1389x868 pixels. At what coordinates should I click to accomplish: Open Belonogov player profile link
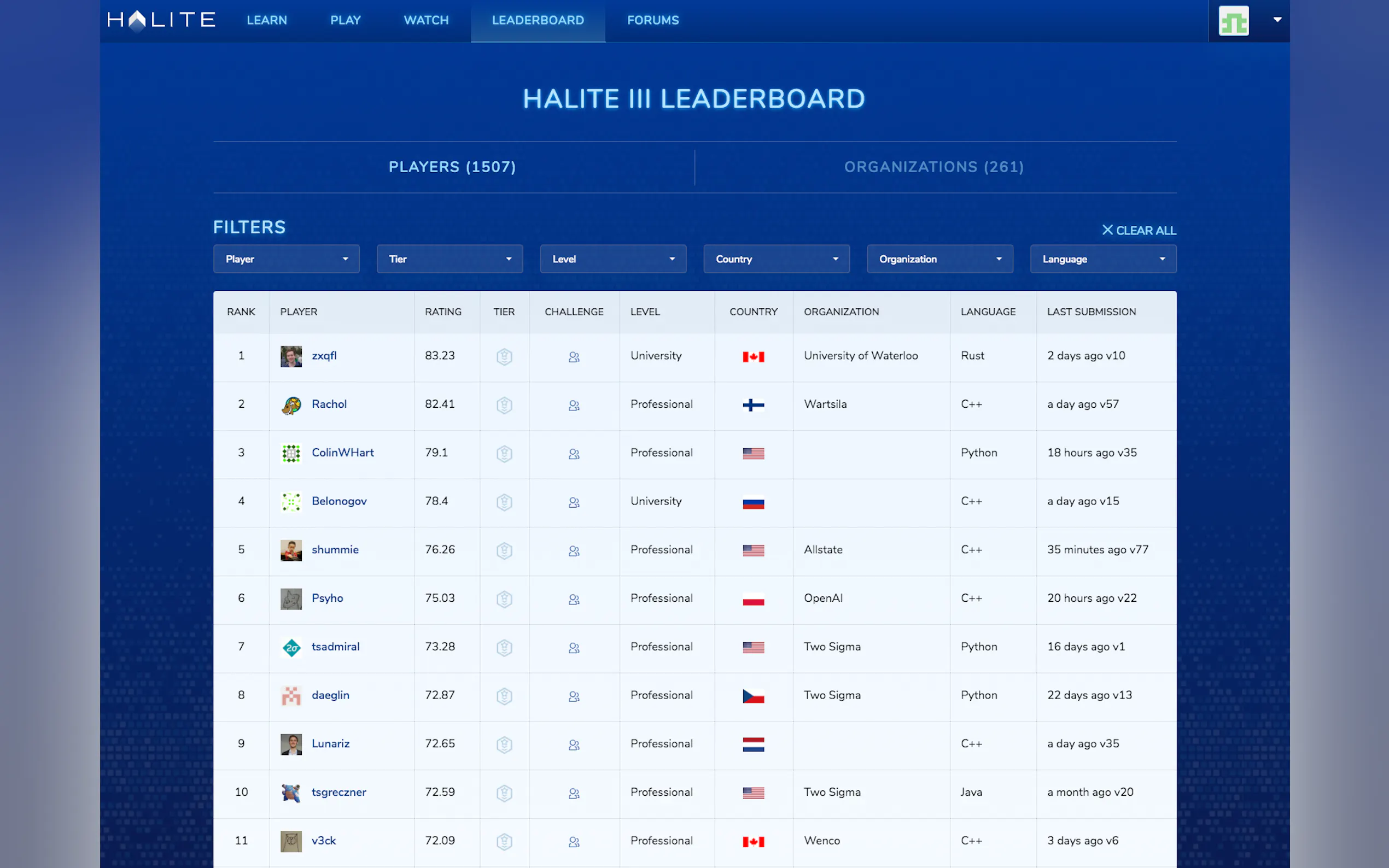[x=339, y=501]
